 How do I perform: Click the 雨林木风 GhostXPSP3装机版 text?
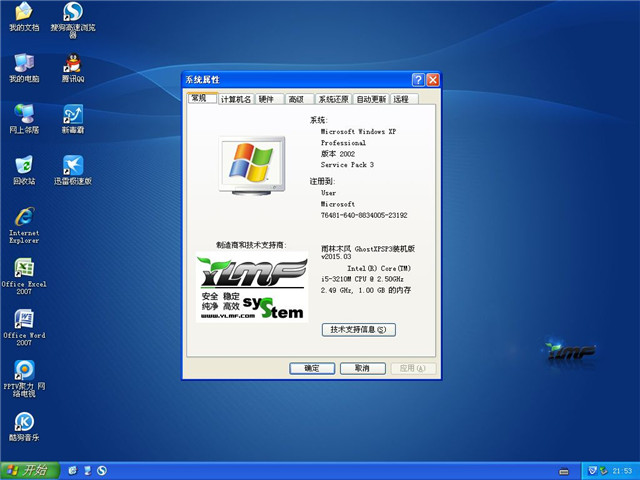point(368,249)
